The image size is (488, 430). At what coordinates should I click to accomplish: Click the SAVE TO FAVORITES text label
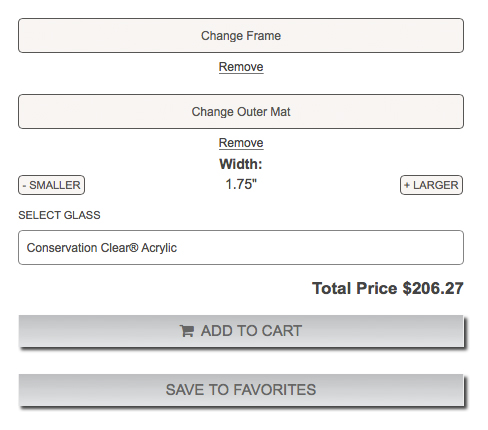241,390
